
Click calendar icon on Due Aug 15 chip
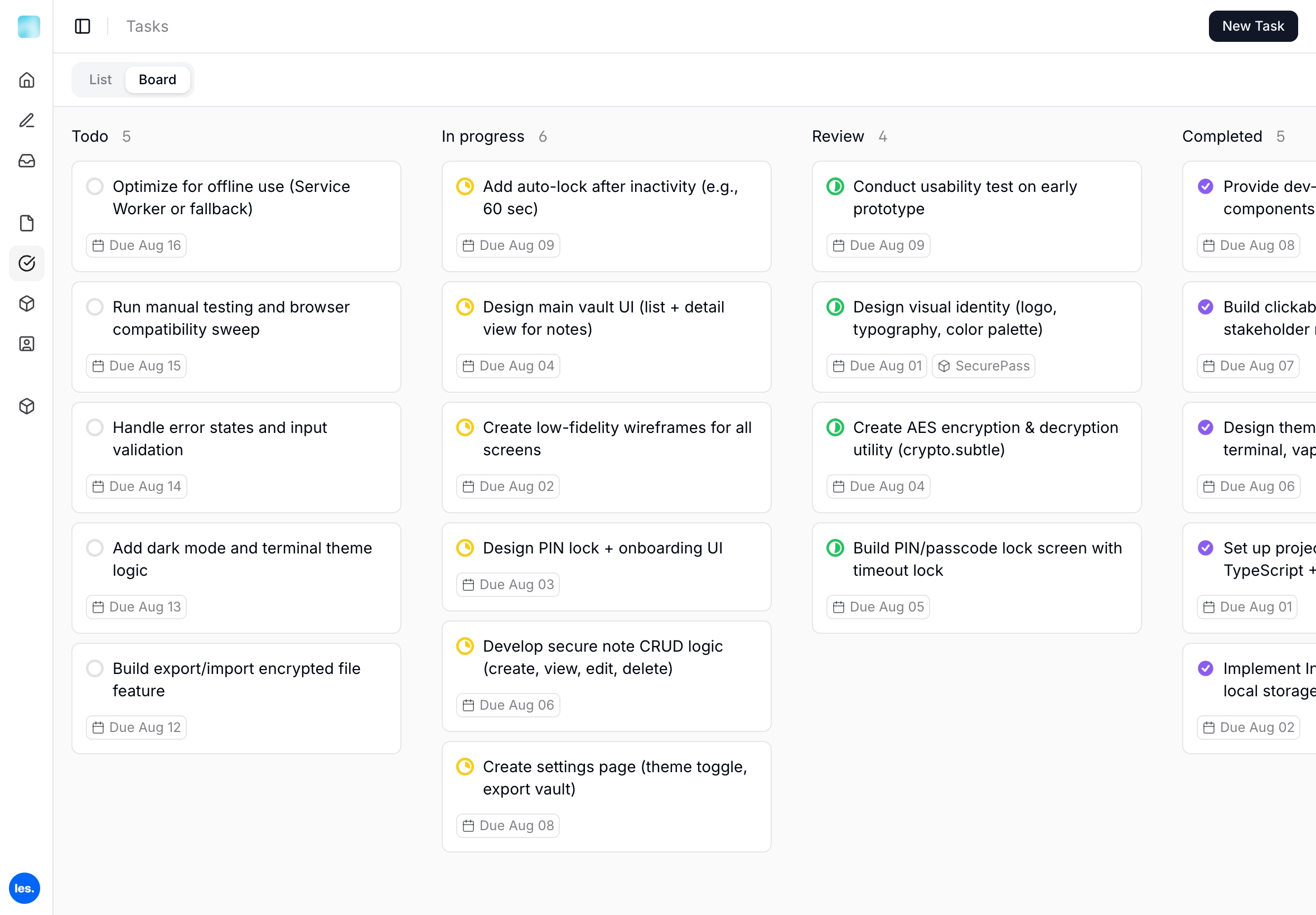(x=98, y=366)
